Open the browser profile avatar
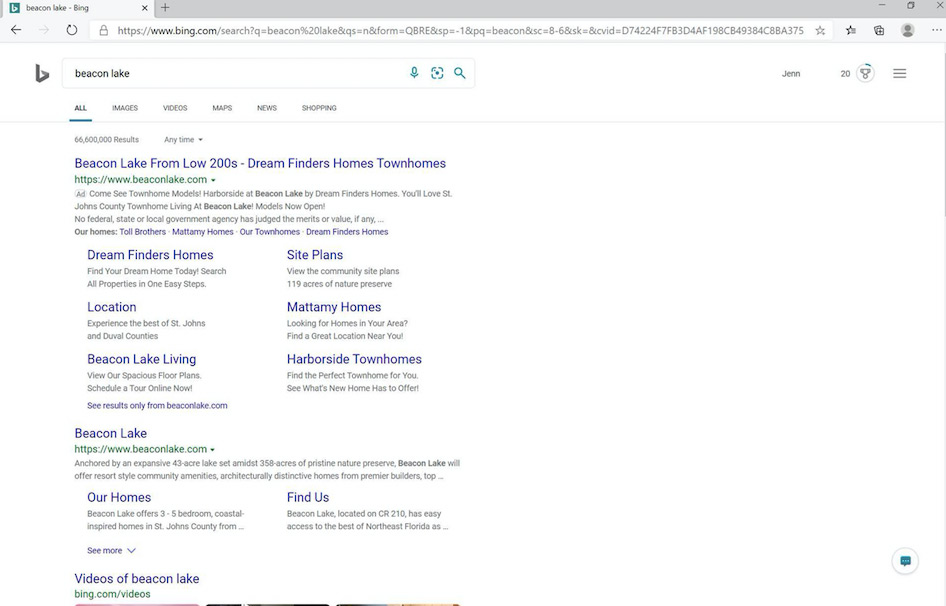Viewport: 946px width, 606px height. pyautogui.click(x=907, y=30)
